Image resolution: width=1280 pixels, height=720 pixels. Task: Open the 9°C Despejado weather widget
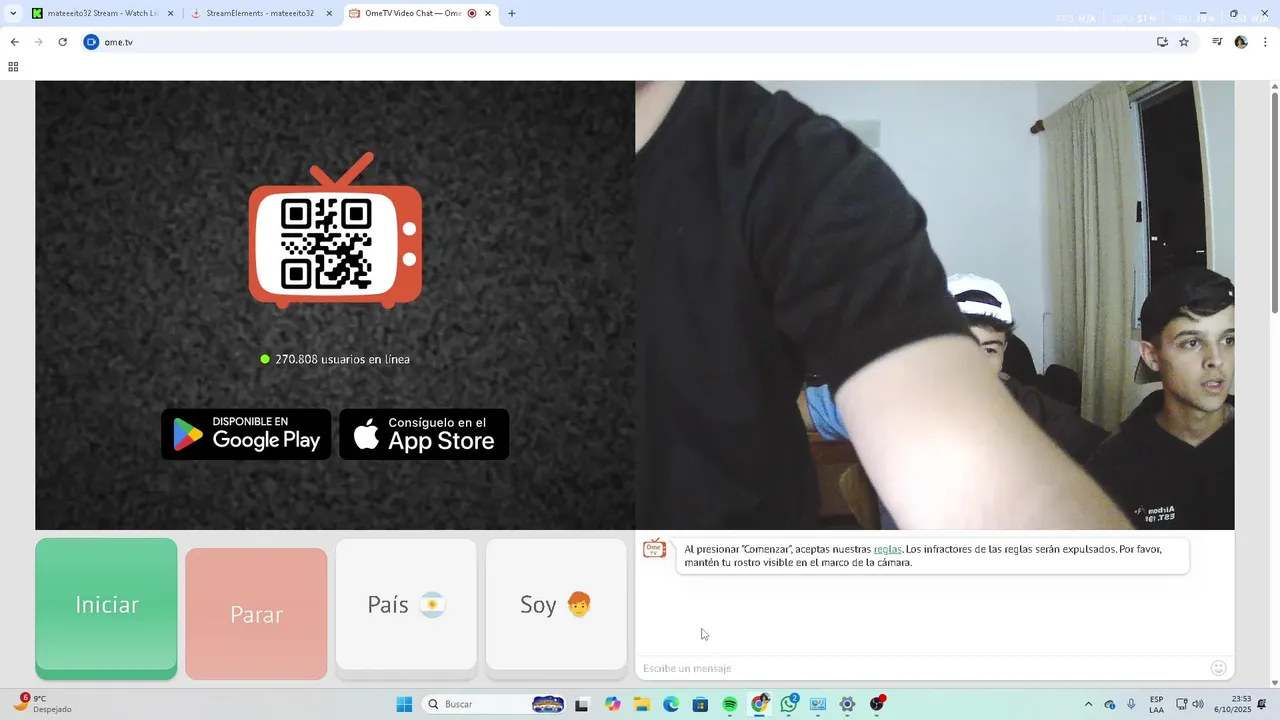pos(40,704)
